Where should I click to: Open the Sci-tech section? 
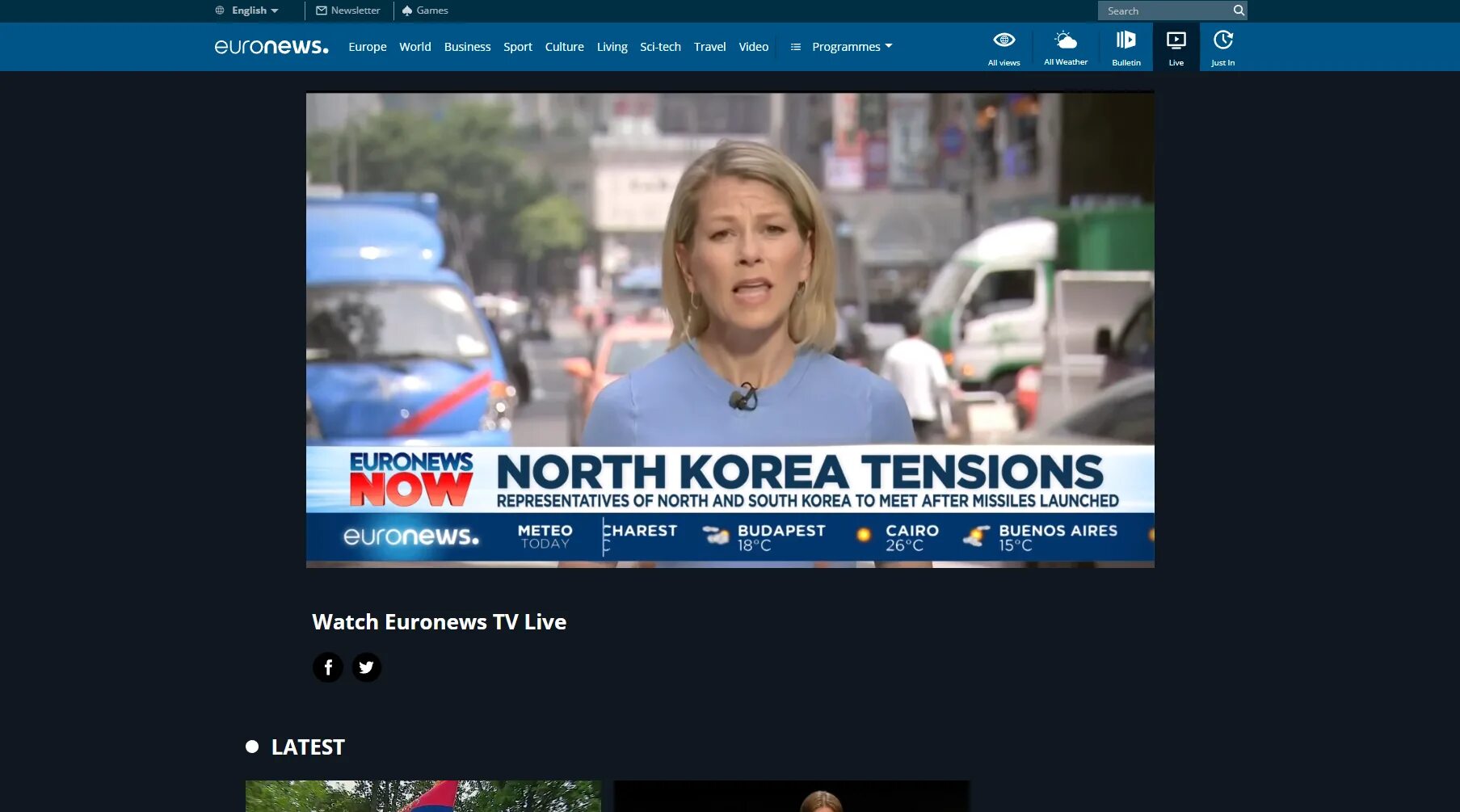660,47
